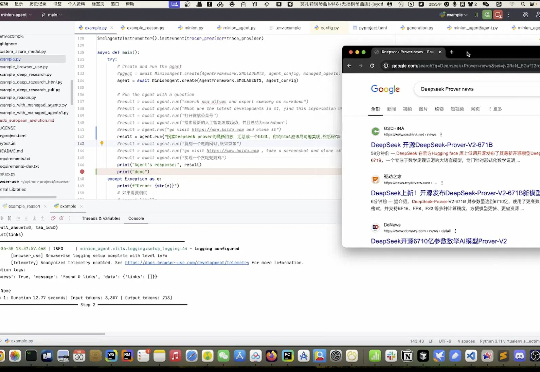Open the main branch dropdown
The image size is (540, 372).
[x=52, y=15]
